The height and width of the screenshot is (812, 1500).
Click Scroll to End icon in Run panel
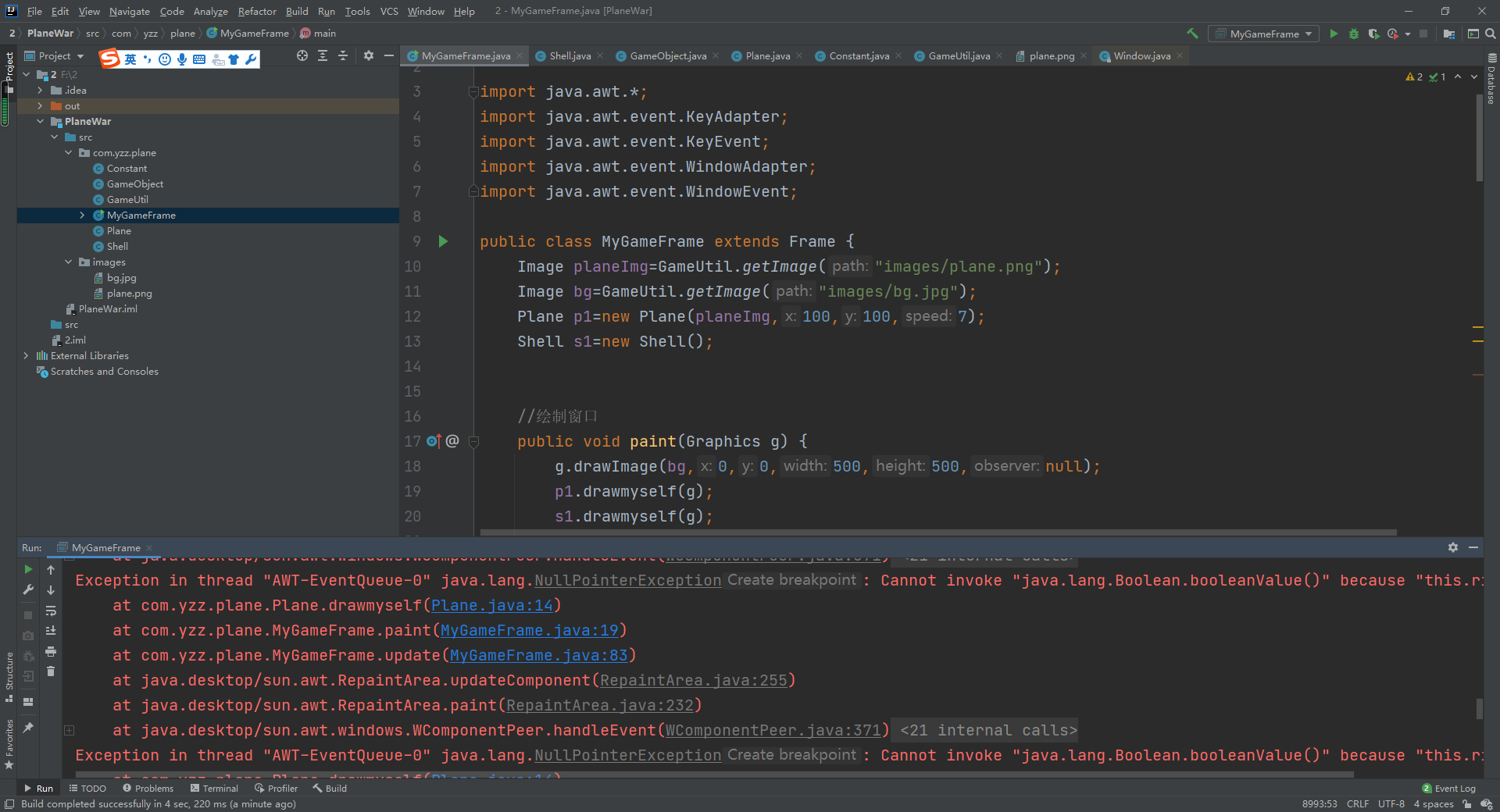(x=51, y=631)
